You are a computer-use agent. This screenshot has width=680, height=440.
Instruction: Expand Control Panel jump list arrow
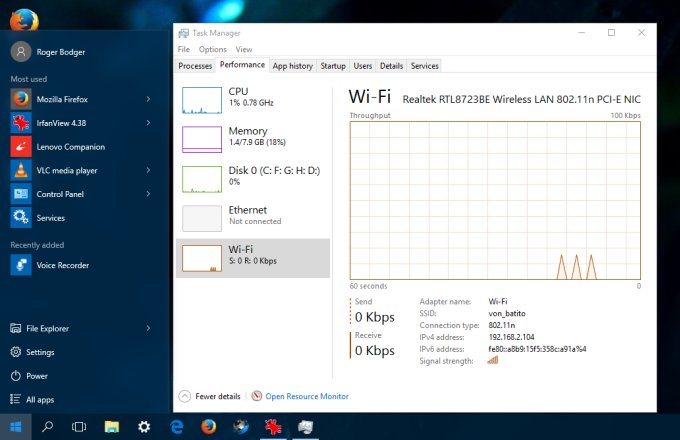148,194
